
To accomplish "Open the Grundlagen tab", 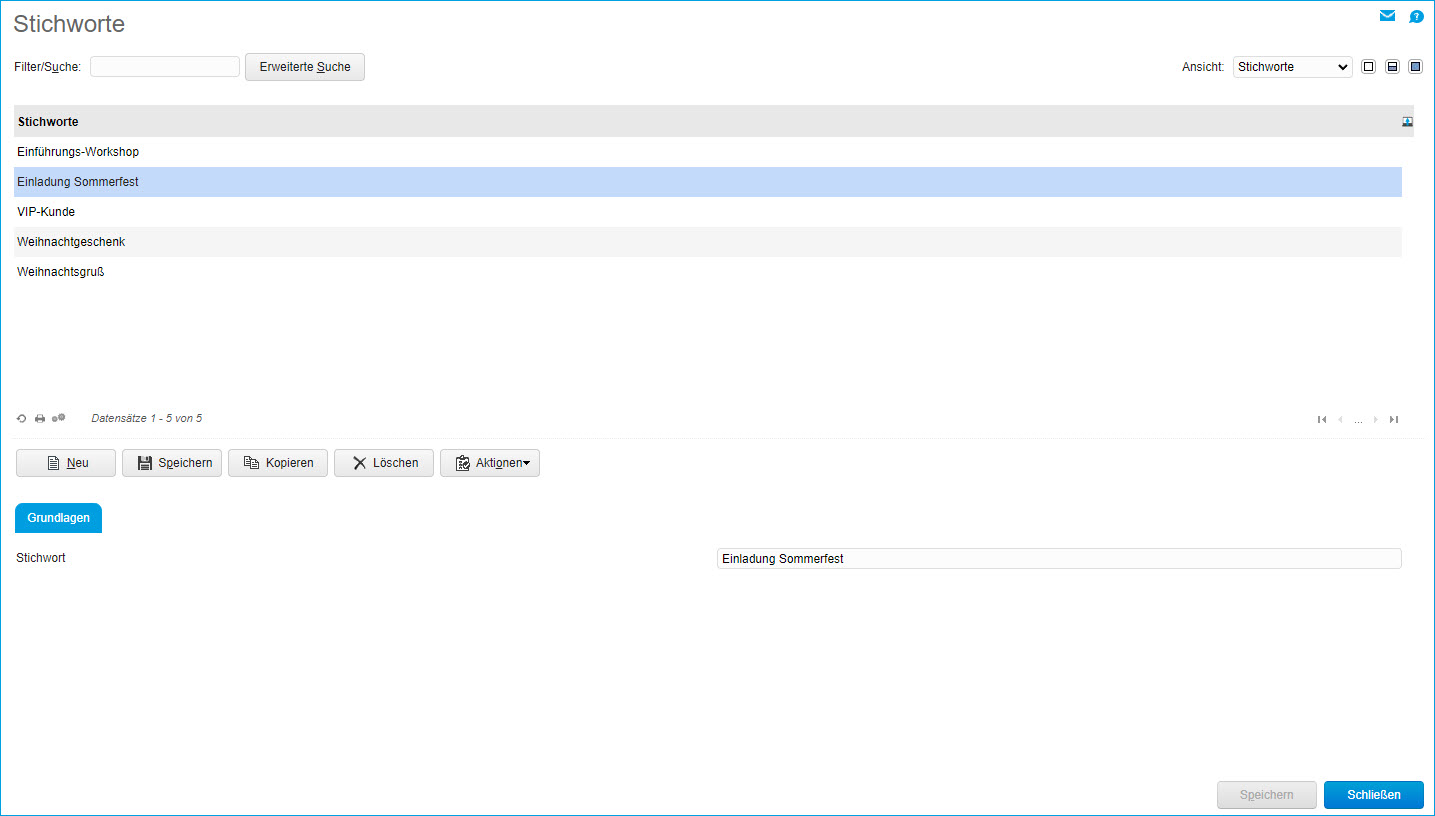I will pyautogui.click(x=58, y=518).
